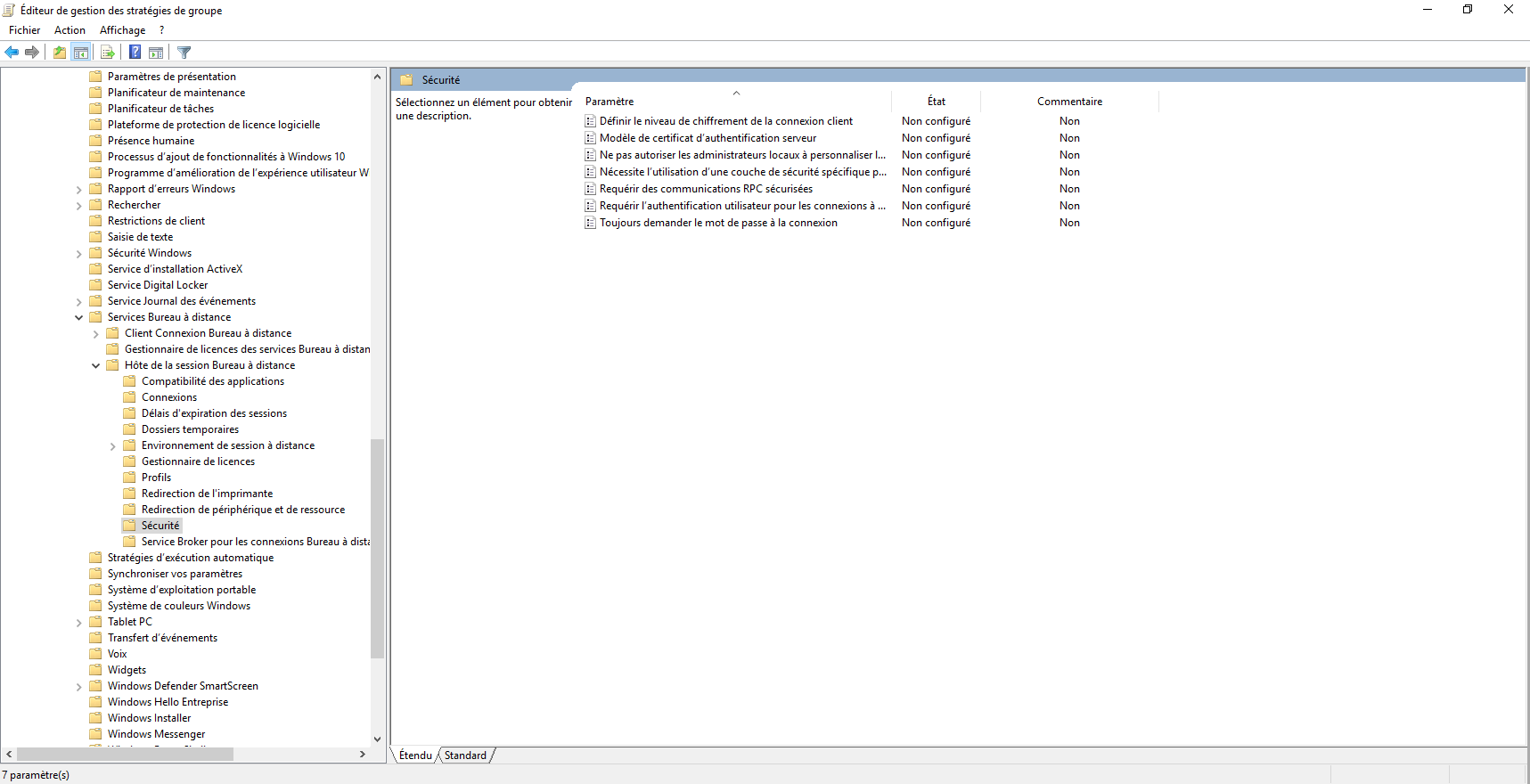Collapse Hôte de la session Bureau à distance
The height and width of the screenshot is (784, 1530).
point(95,365)
